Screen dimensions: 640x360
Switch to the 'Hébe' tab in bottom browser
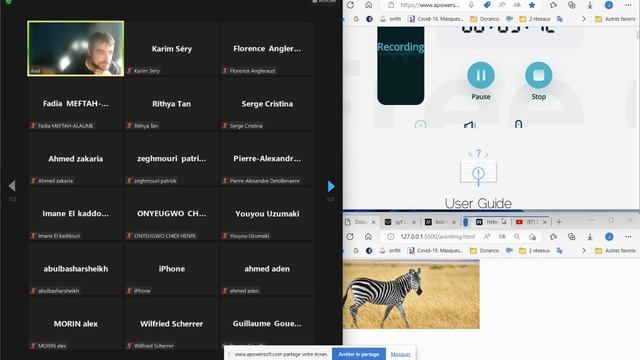(488, 222)
